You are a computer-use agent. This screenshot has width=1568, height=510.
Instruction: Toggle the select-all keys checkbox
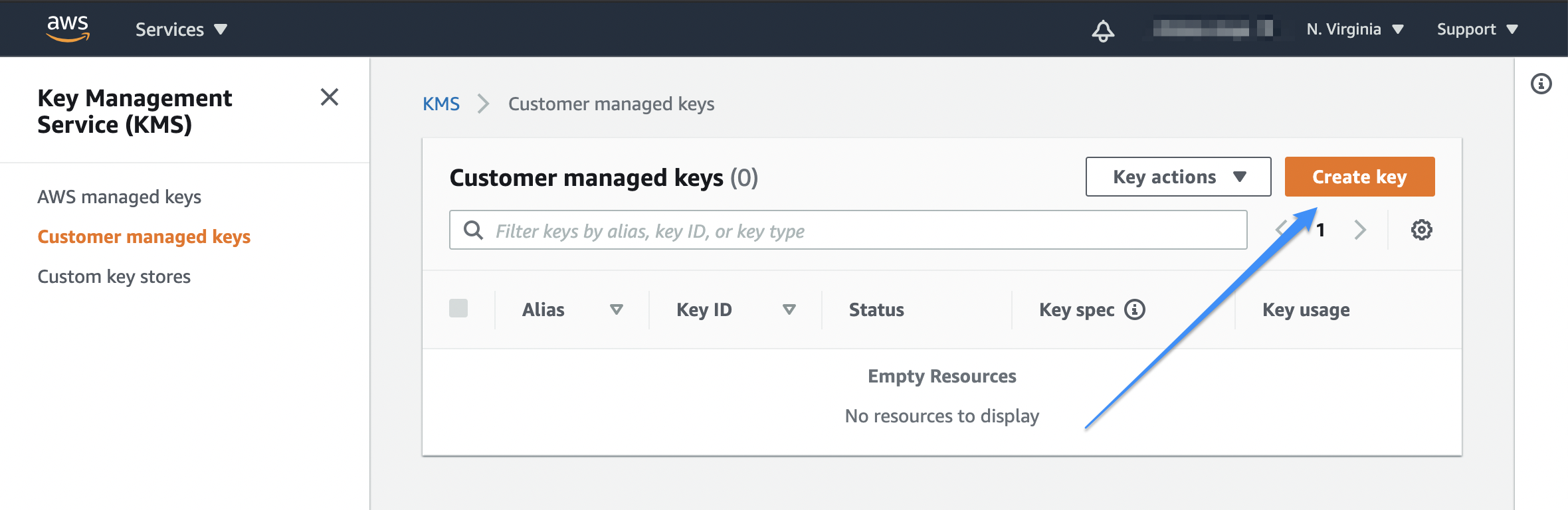point(458,309)
